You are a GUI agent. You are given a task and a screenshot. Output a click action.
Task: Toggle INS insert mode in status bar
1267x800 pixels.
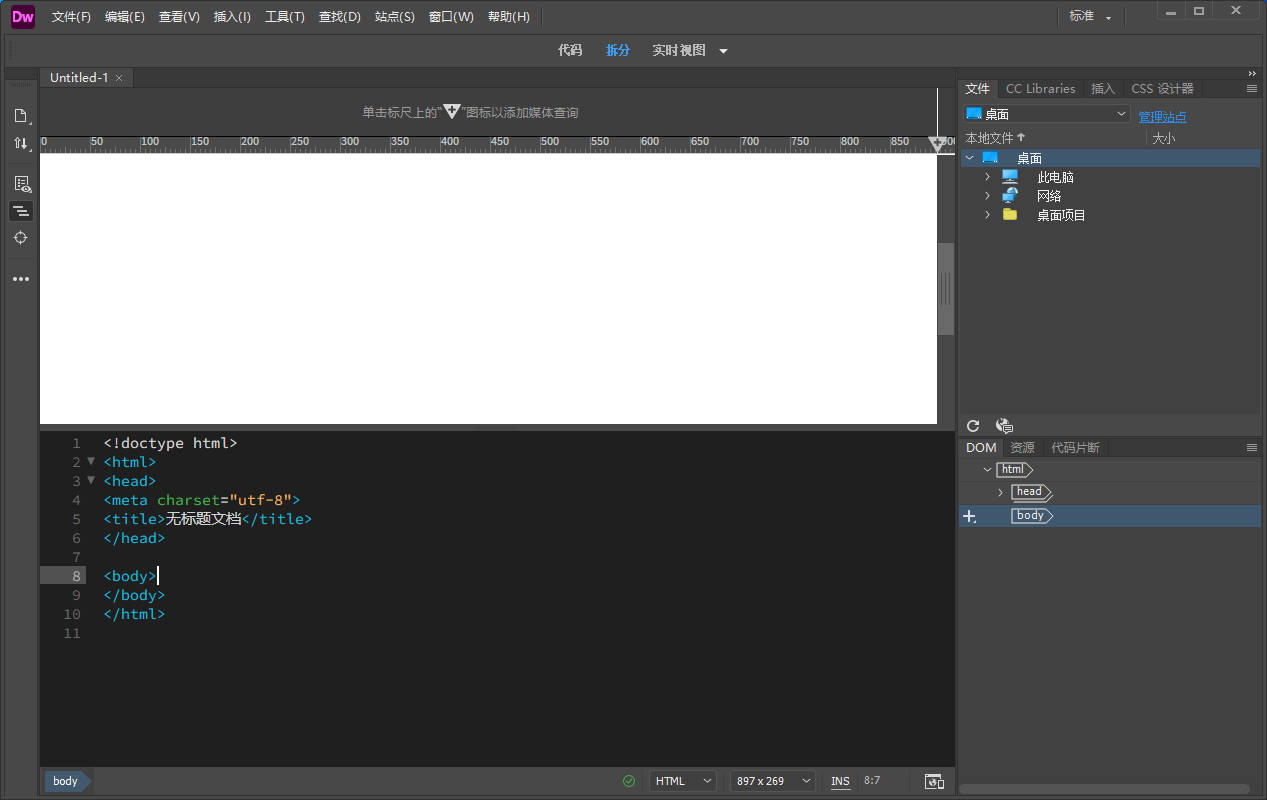coord(840,781)
